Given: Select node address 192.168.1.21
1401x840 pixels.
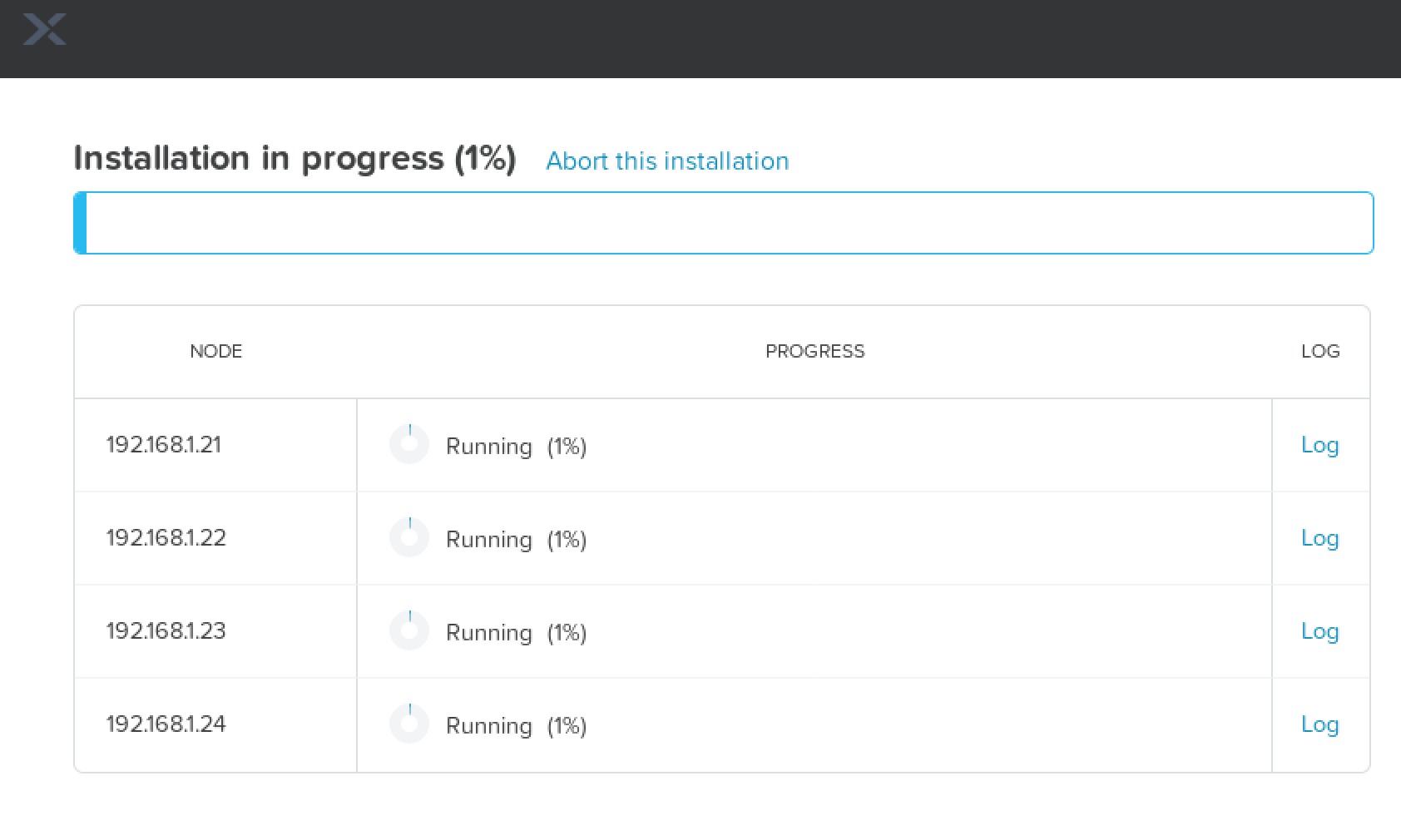Looking at the screenshot, I should (164, 445).
